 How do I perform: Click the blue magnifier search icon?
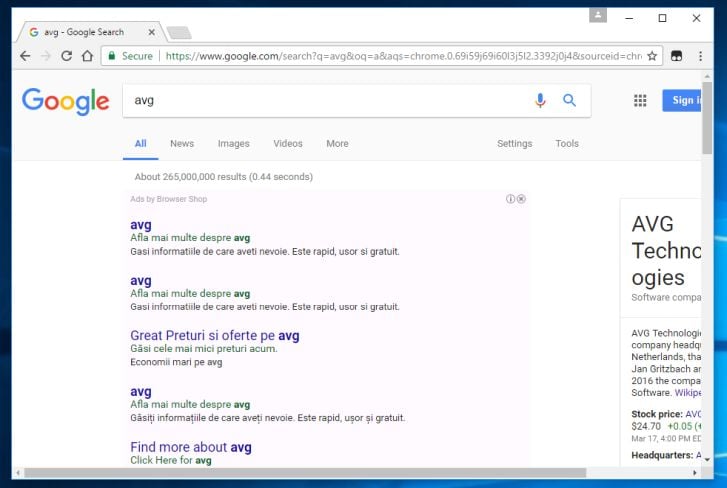pos(569,100)
